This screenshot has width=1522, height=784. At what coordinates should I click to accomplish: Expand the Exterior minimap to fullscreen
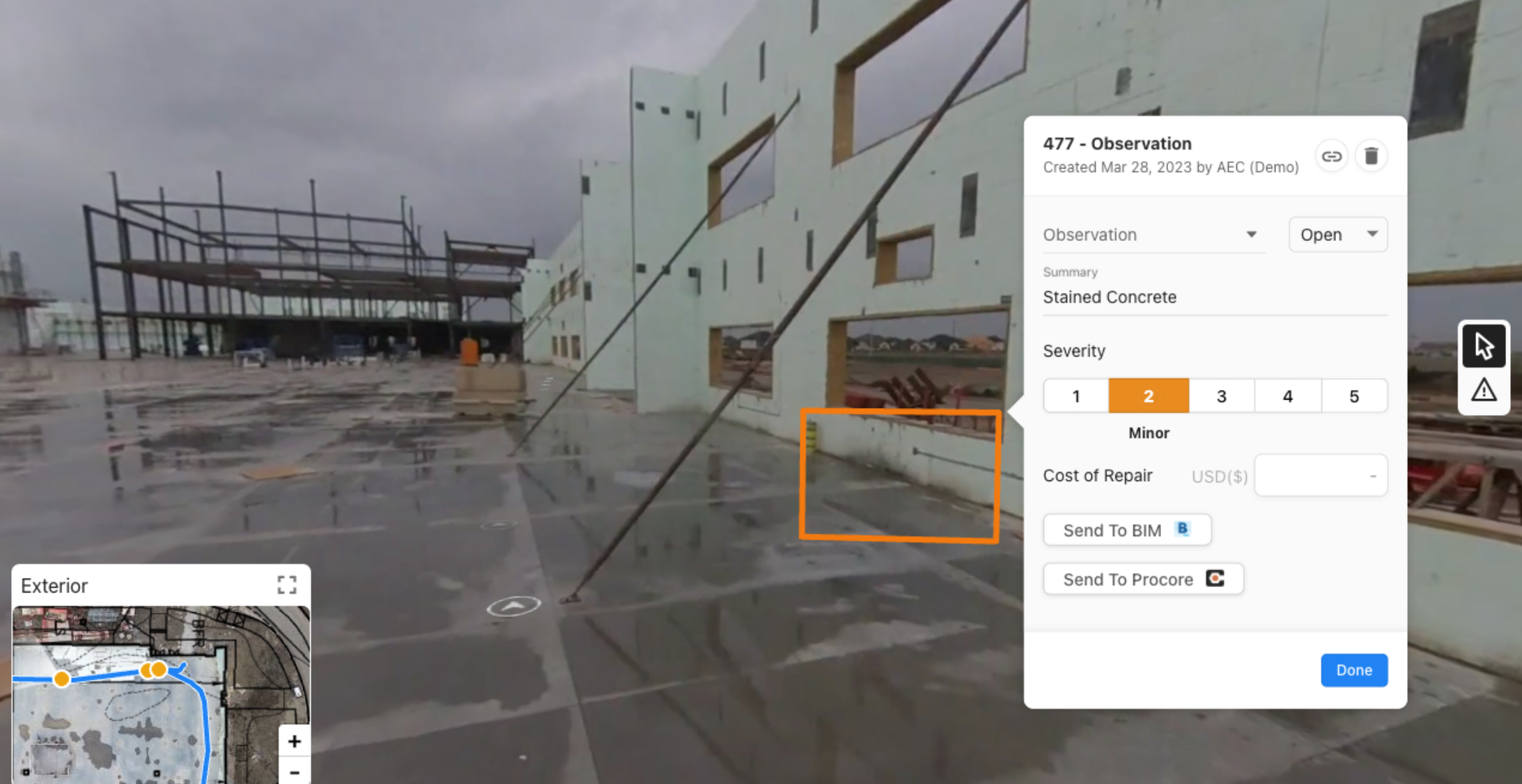point(287,585)
